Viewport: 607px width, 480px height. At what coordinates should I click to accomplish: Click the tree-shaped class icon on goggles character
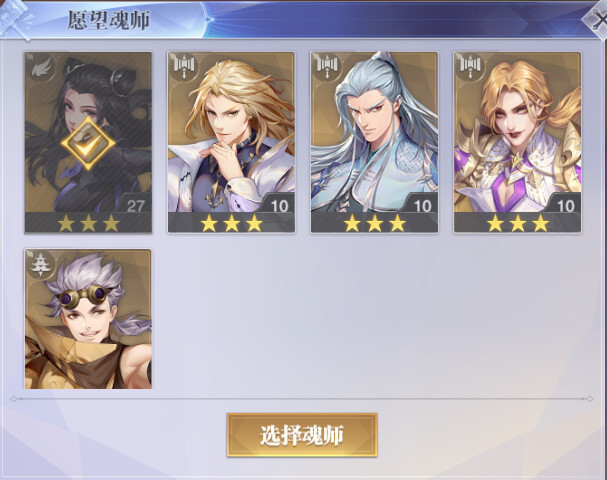tap(40, 264)
